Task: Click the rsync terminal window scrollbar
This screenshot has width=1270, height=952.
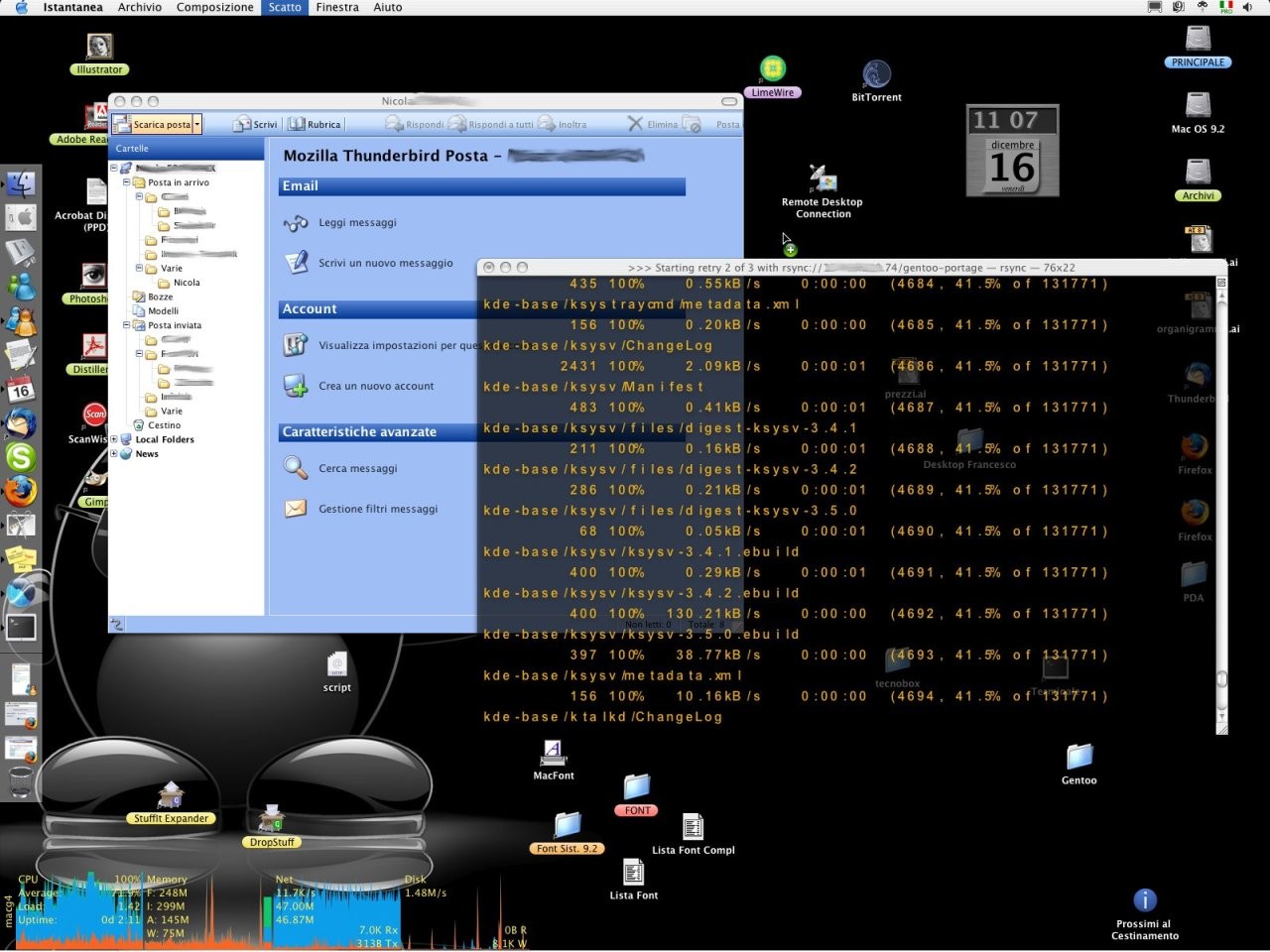Action: [x=1221, y=505]
